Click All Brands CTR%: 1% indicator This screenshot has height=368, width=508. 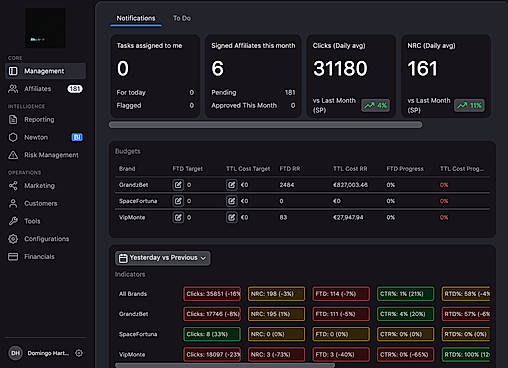pyautogui.click(x=406, y=294)
